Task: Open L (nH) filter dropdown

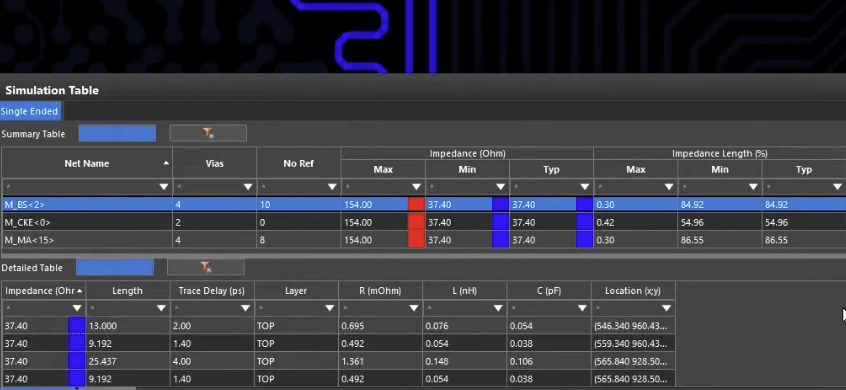Action: click(498, 309)
